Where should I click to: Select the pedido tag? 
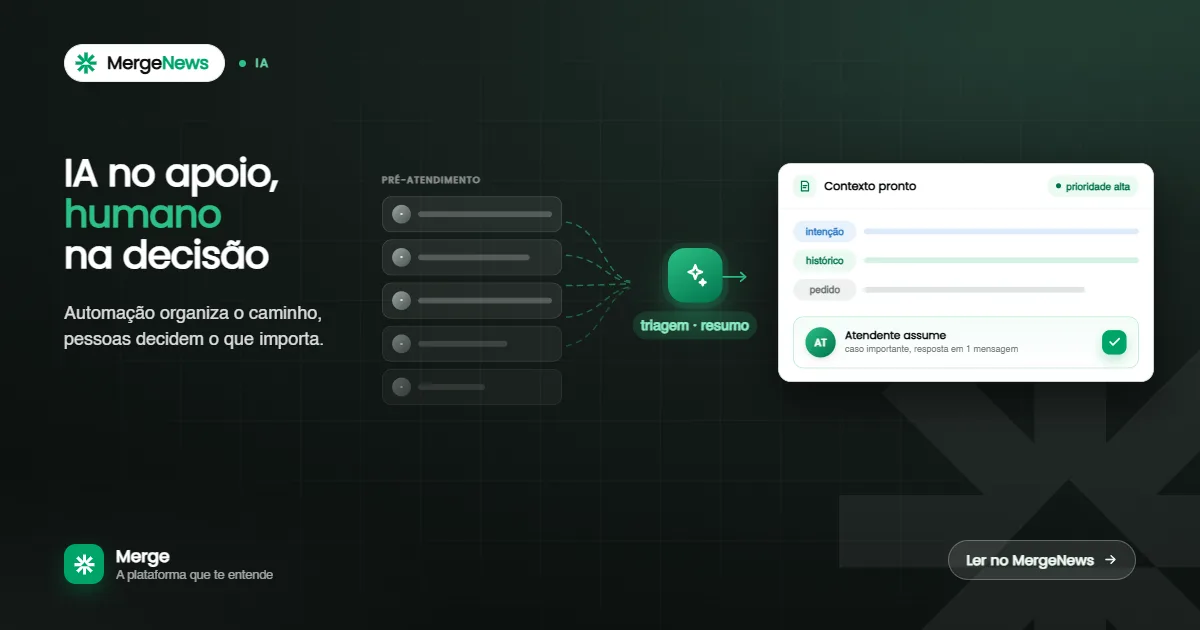pyautogui.click(x=825, y=290)
